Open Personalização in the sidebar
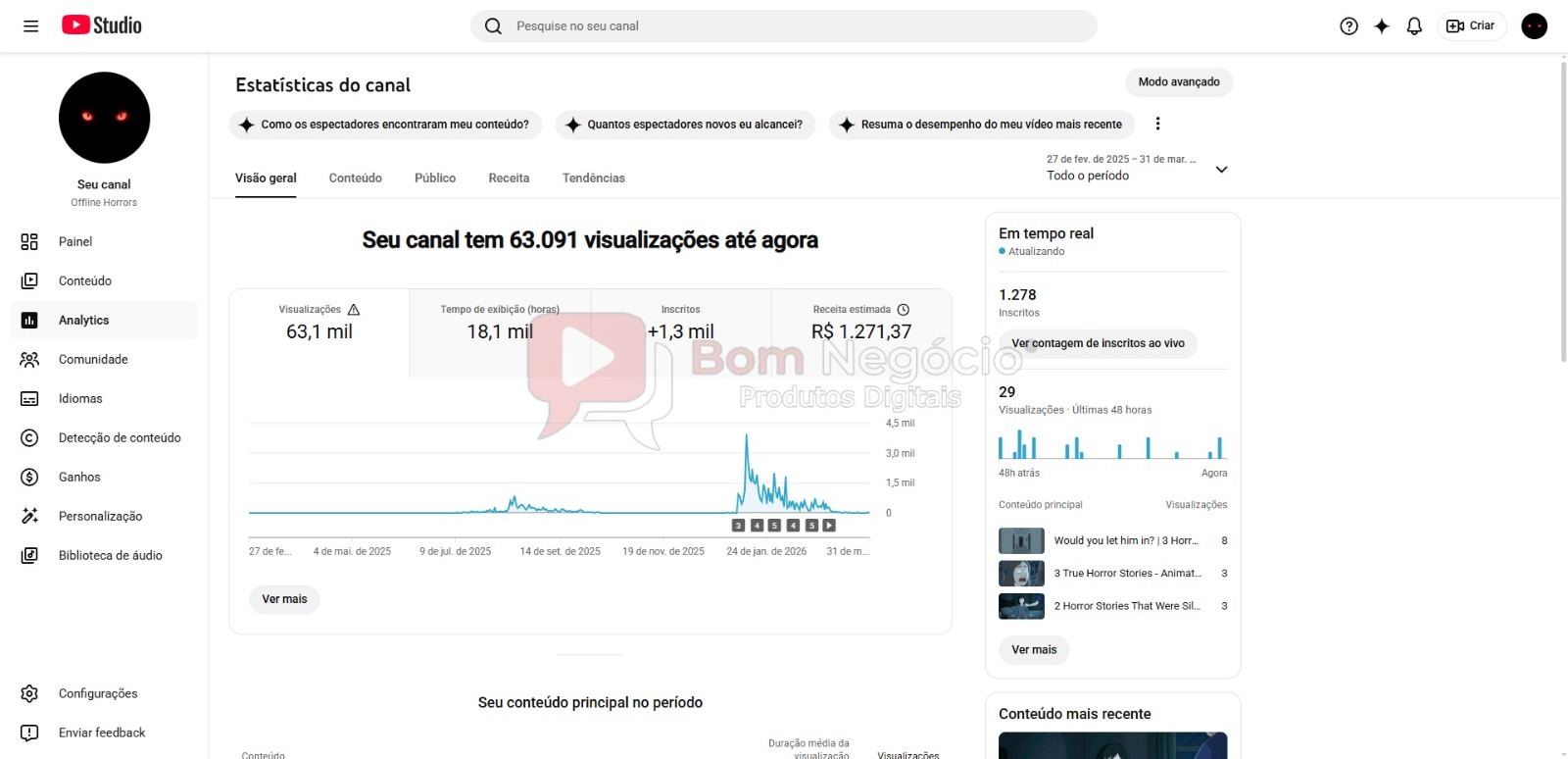The width and height of the screenshot is (1568, 759). click(100, 517)
